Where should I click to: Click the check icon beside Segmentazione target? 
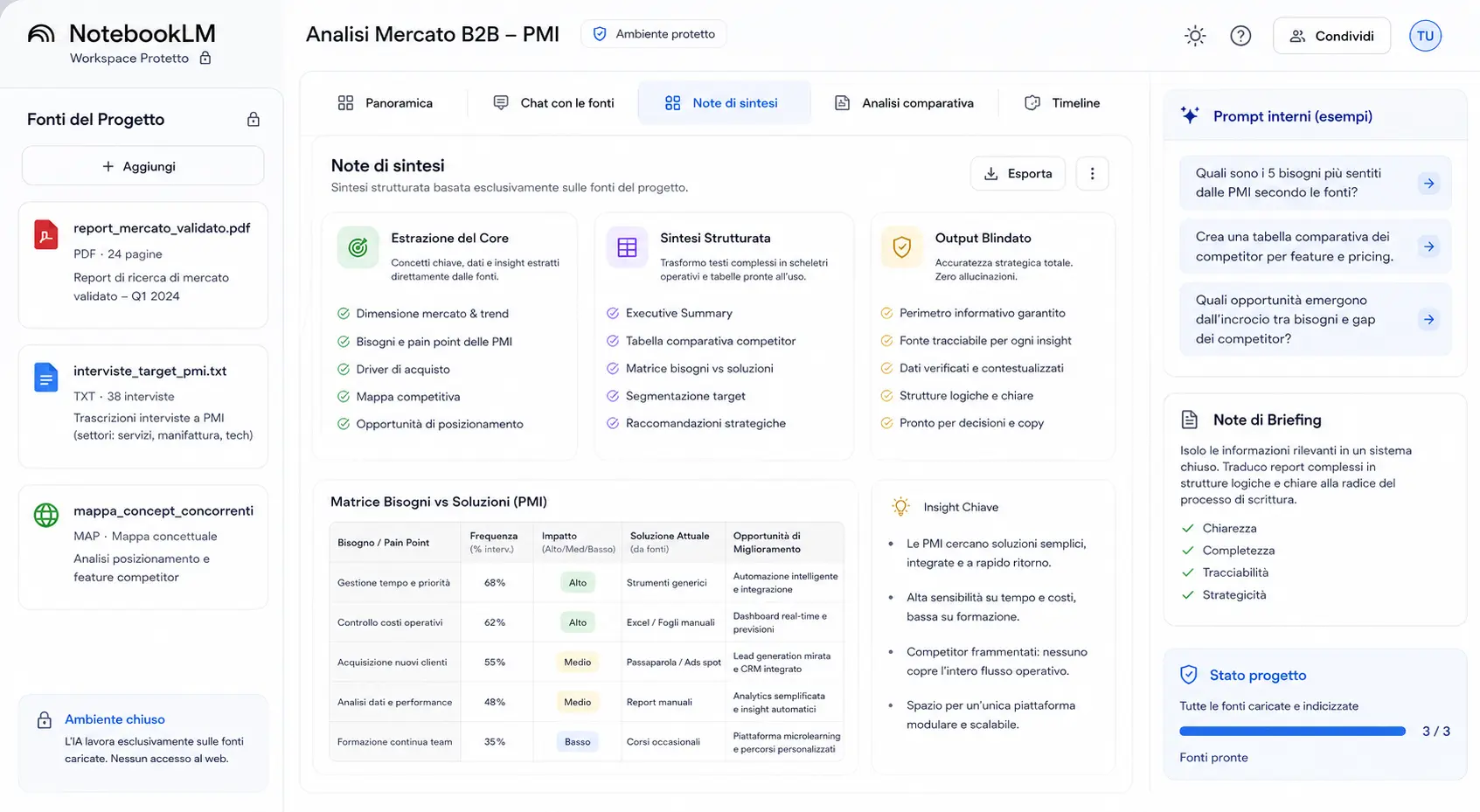pos(613,396)
